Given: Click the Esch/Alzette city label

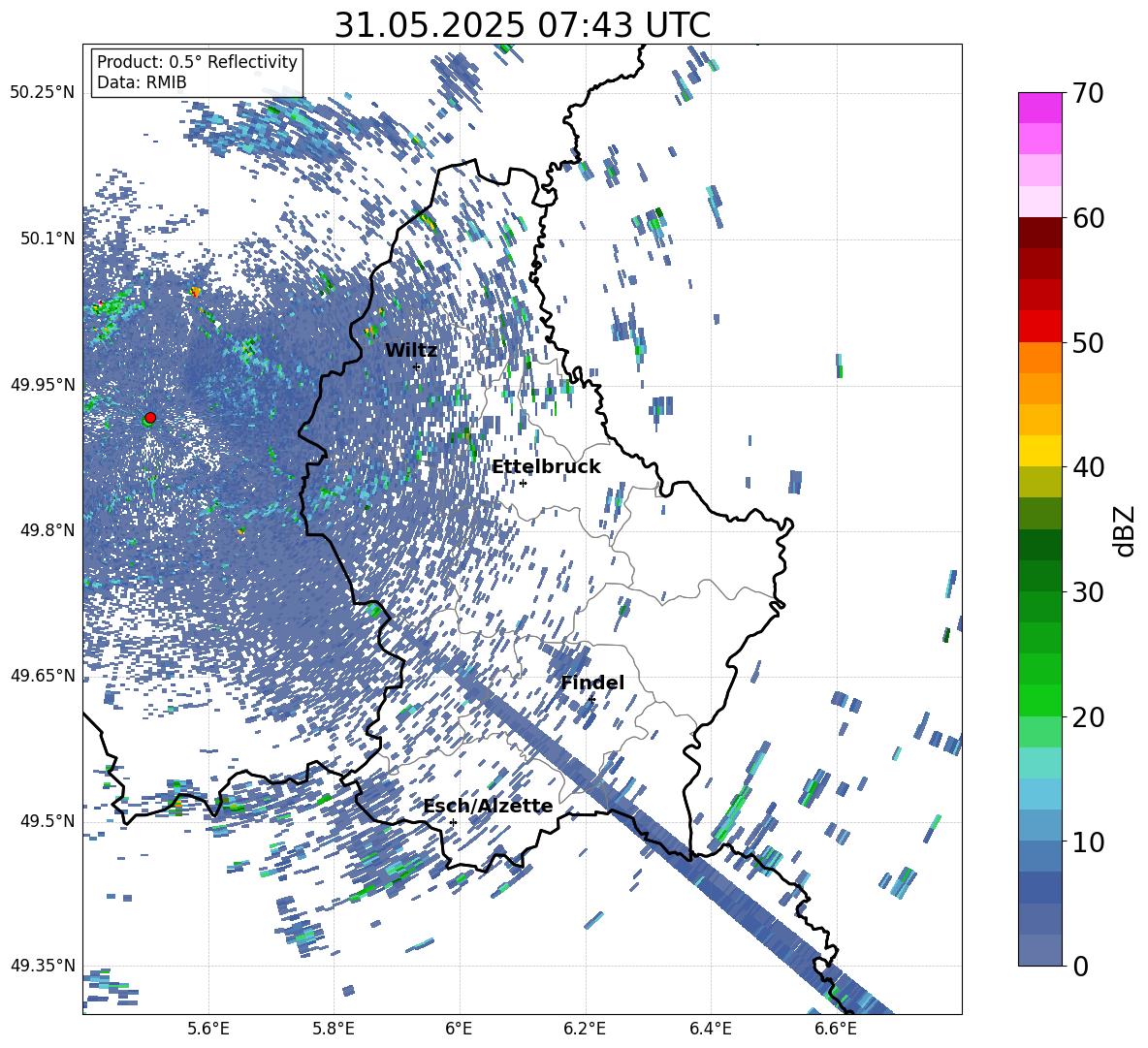Looking at the screenshot, I should click(488, 806).
